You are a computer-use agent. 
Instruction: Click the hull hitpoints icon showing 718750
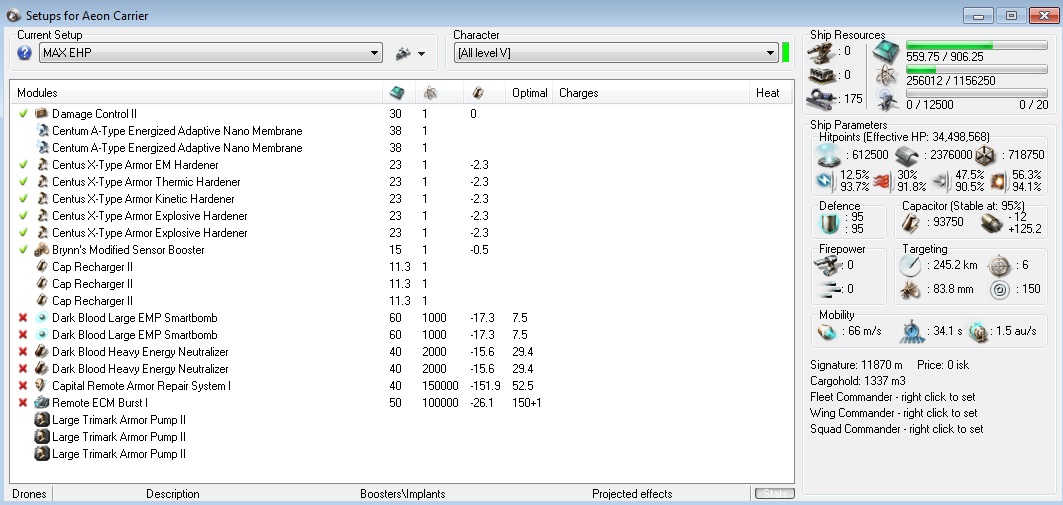click(985, 155)
